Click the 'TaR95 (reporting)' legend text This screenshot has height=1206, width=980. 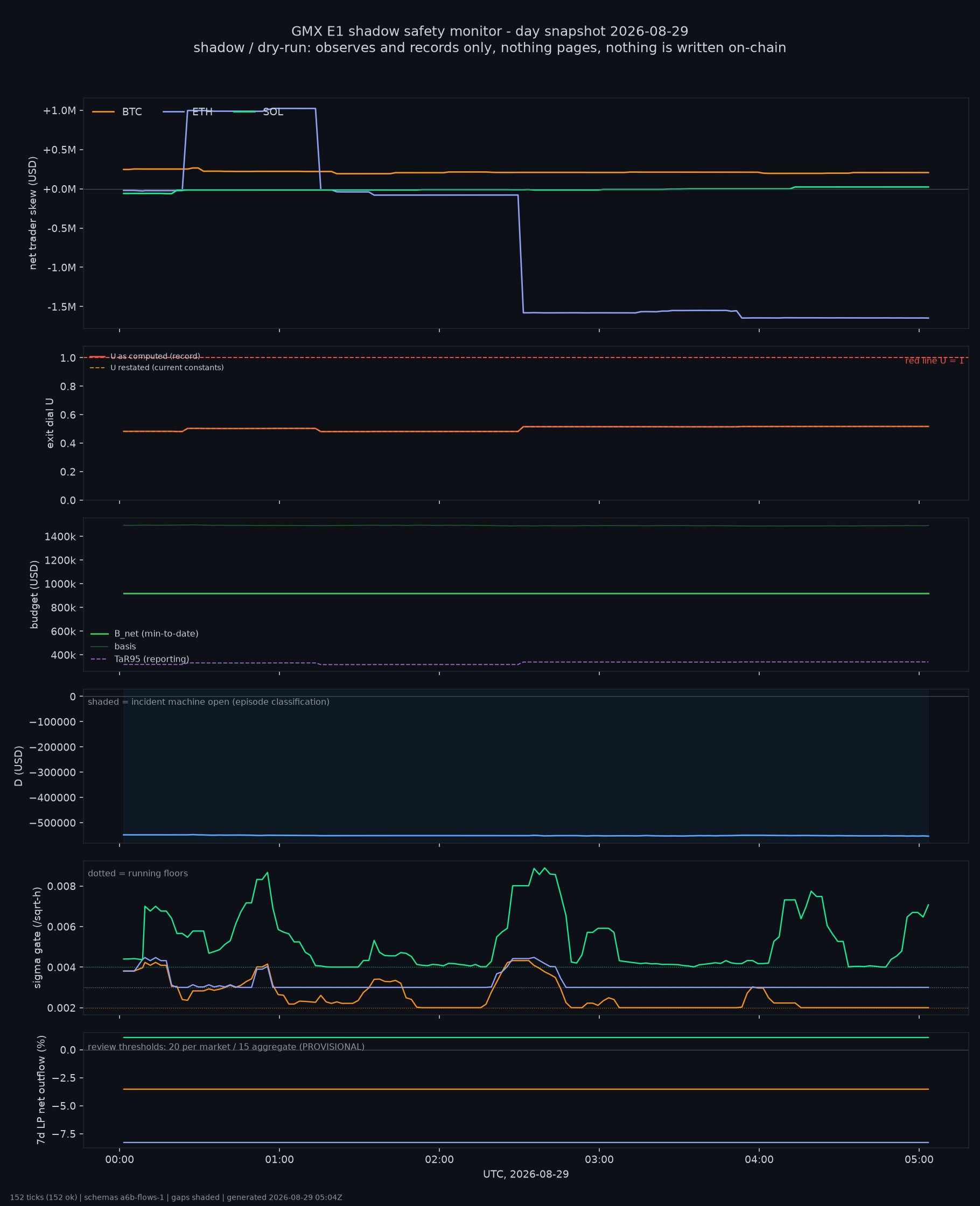(152, 659)
